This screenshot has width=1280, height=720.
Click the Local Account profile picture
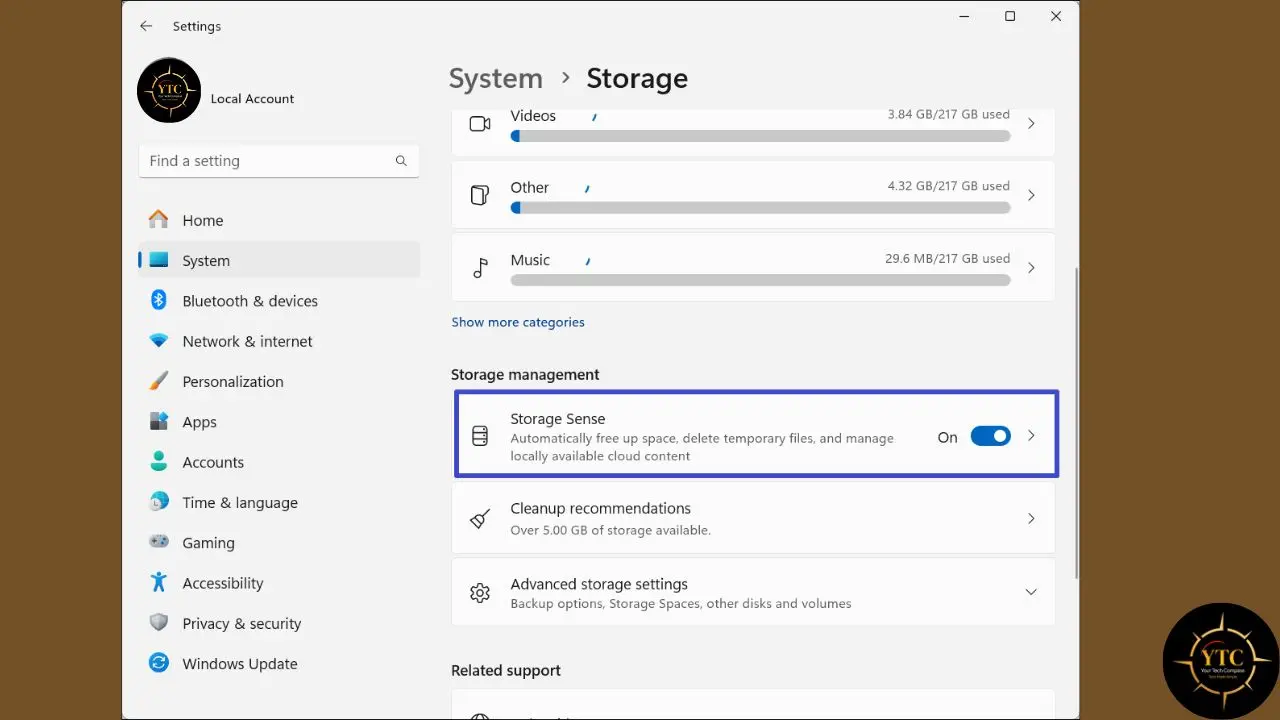(x=169, y=90)
